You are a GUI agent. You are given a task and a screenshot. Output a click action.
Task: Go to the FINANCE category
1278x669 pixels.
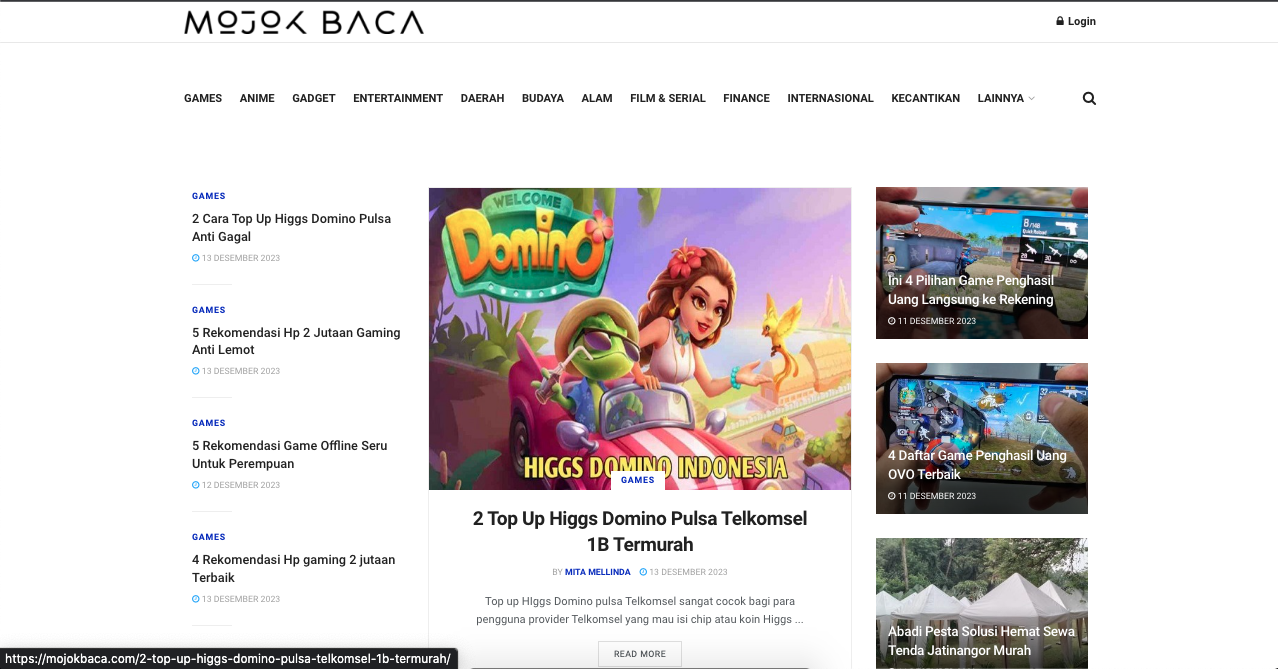click(x=746, y=98)
